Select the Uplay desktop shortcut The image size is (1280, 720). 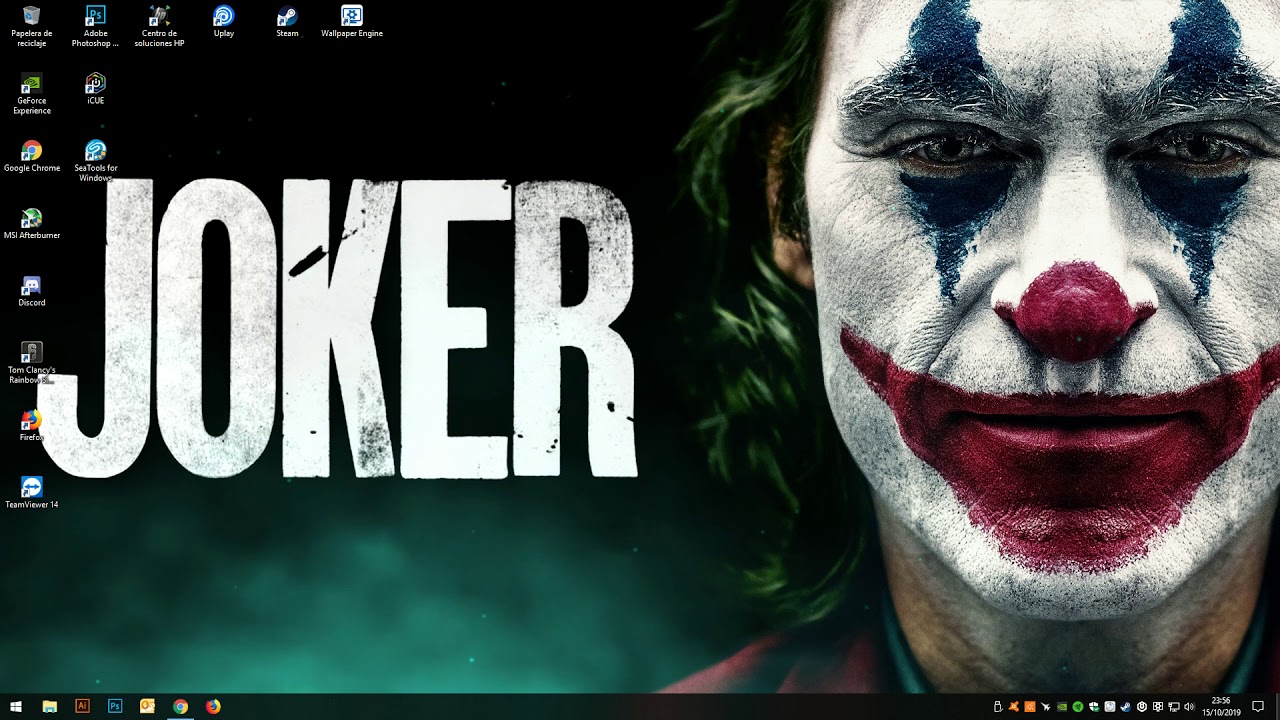[x=224, y=22]
